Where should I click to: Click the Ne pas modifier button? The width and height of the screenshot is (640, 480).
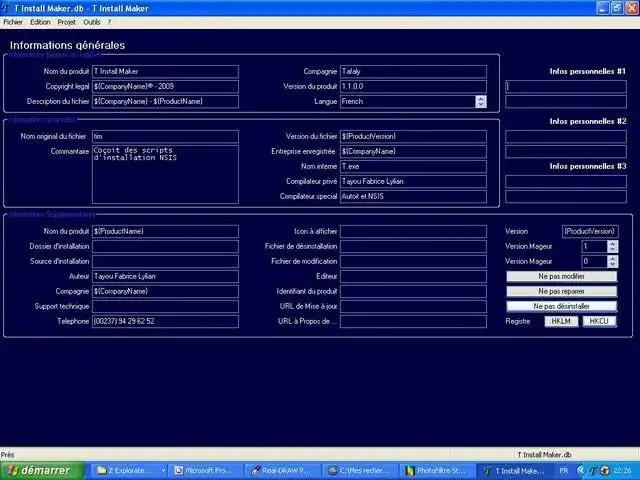tap(562, 276)
